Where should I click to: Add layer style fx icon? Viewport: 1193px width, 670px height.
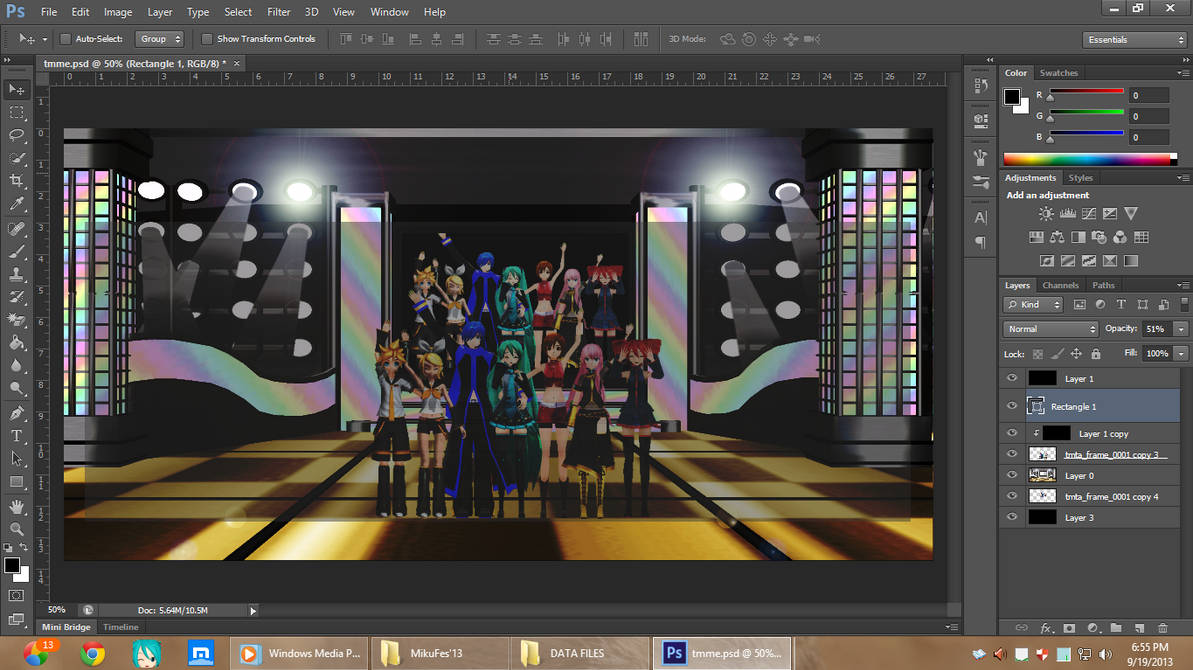click(x=1046, y=628)
